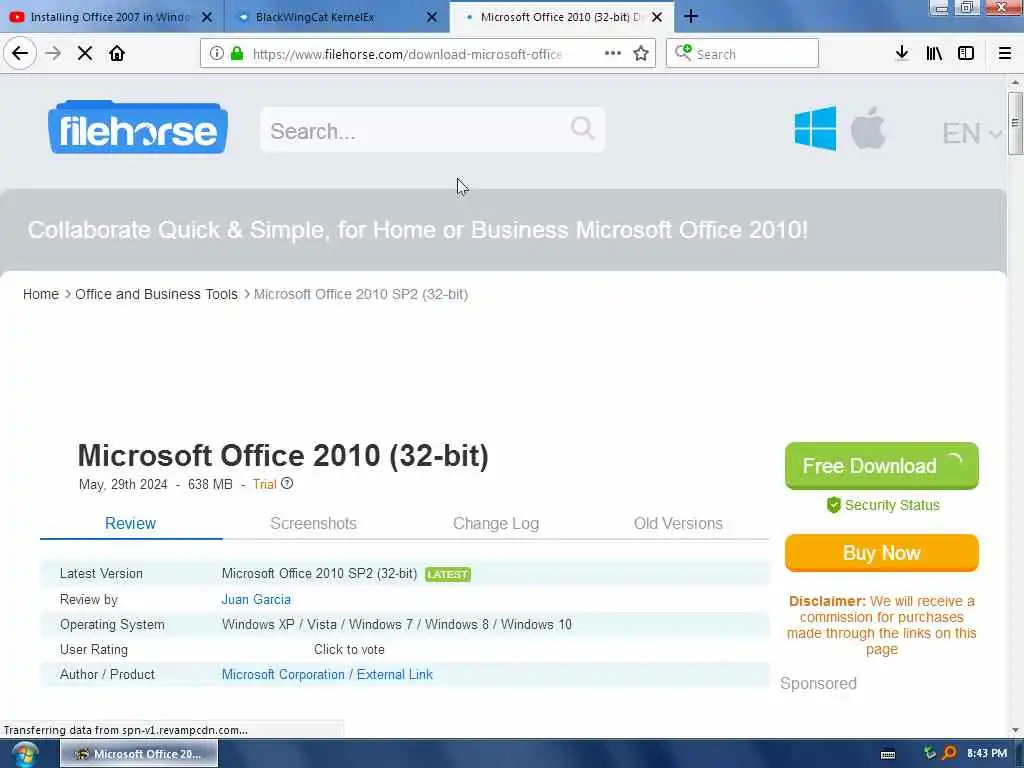
Task: Select the Apple Mac platform logo
Action: (868, 128)
